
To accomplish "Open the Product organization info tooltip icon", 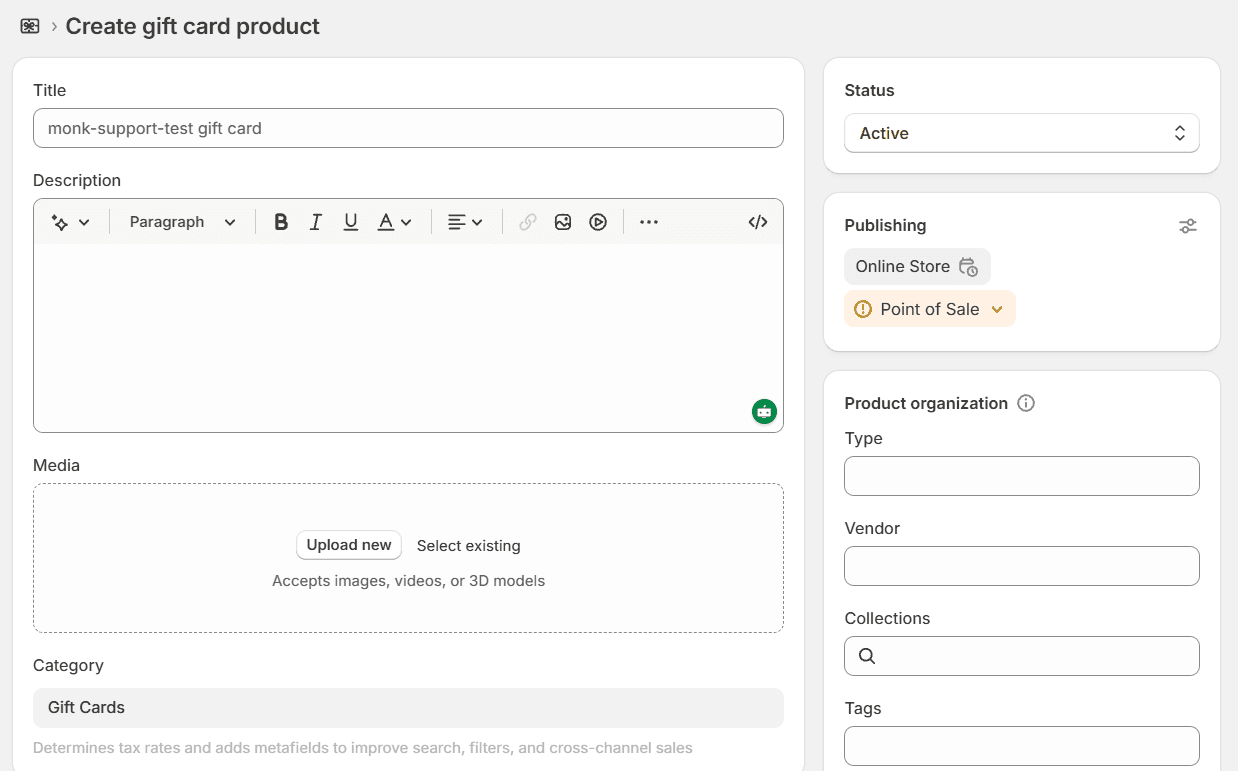I will pyautogui.click(x=1025, y=403).
